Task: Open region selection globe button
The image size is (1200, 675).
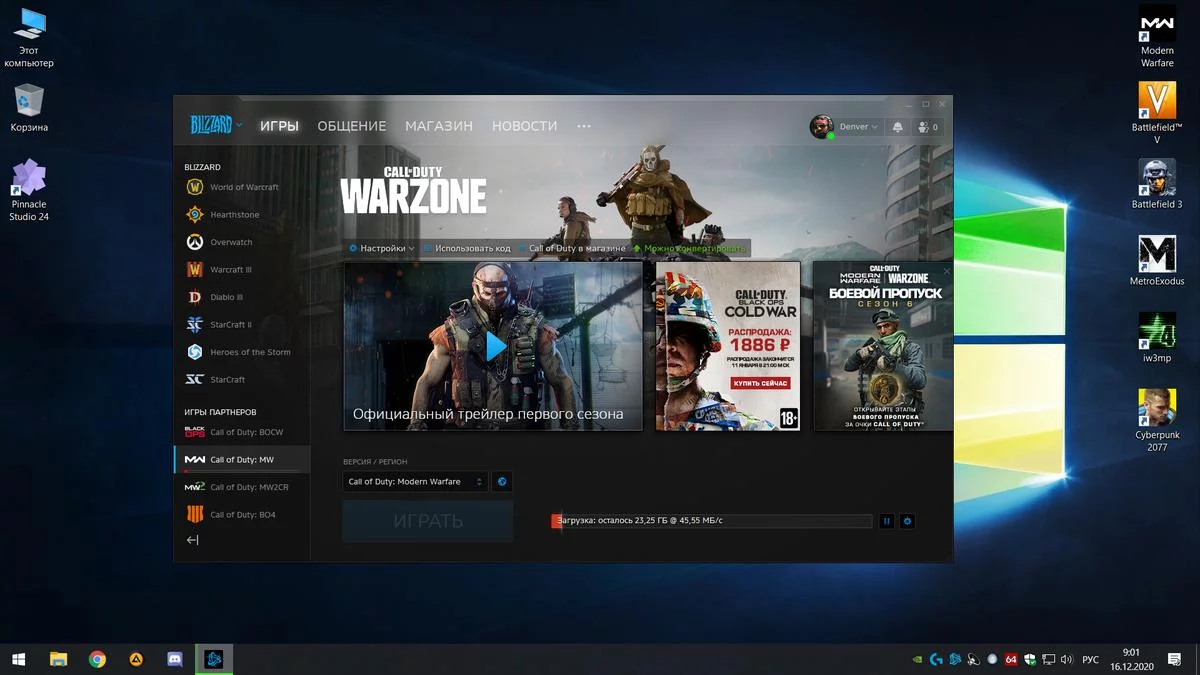Action: (502, 482)
